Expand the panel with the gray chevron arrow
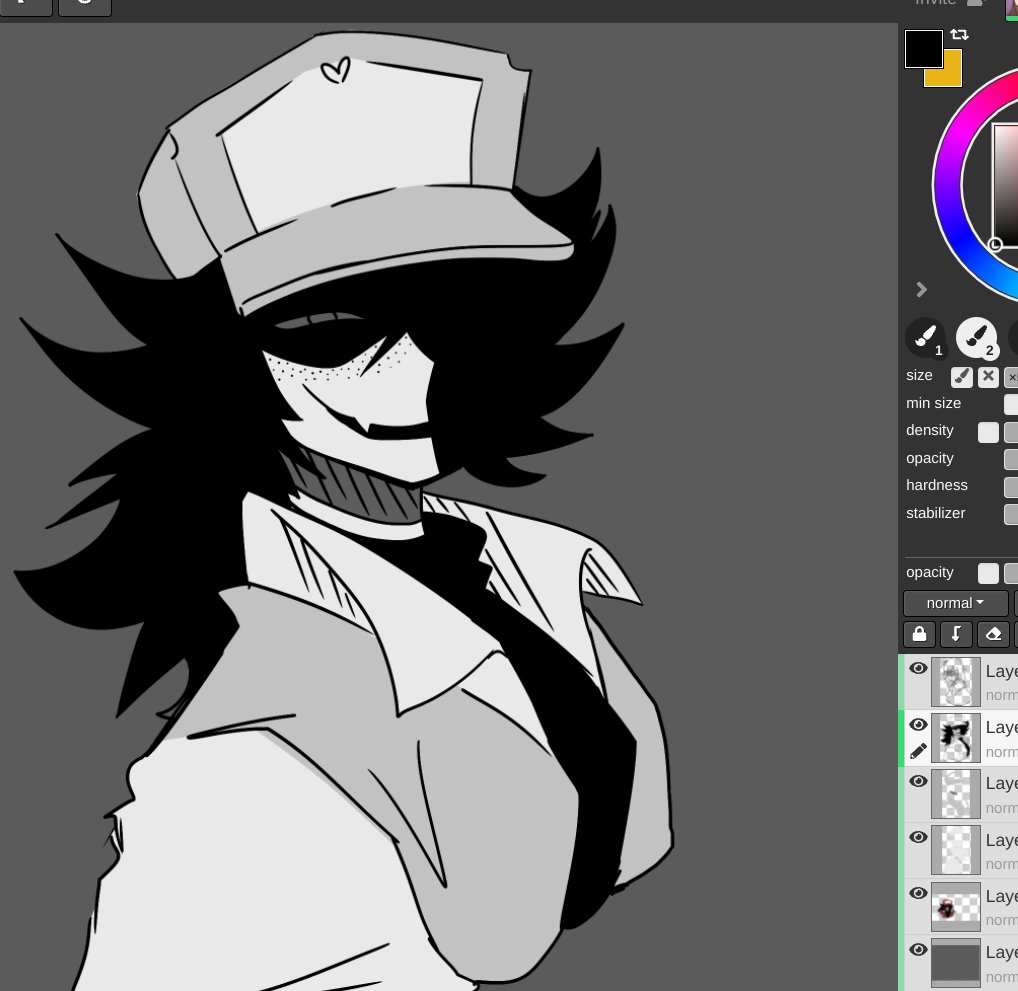The height and width of the screenshot is (991, 1018). pos(921,290)
